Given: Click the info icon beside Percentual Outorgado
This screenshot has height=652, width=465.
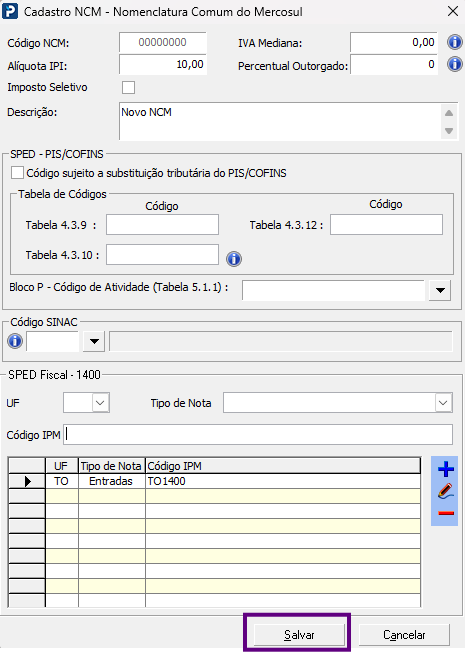Looking at the screenshot, I should pyautogui.click(x=455, y=64).
